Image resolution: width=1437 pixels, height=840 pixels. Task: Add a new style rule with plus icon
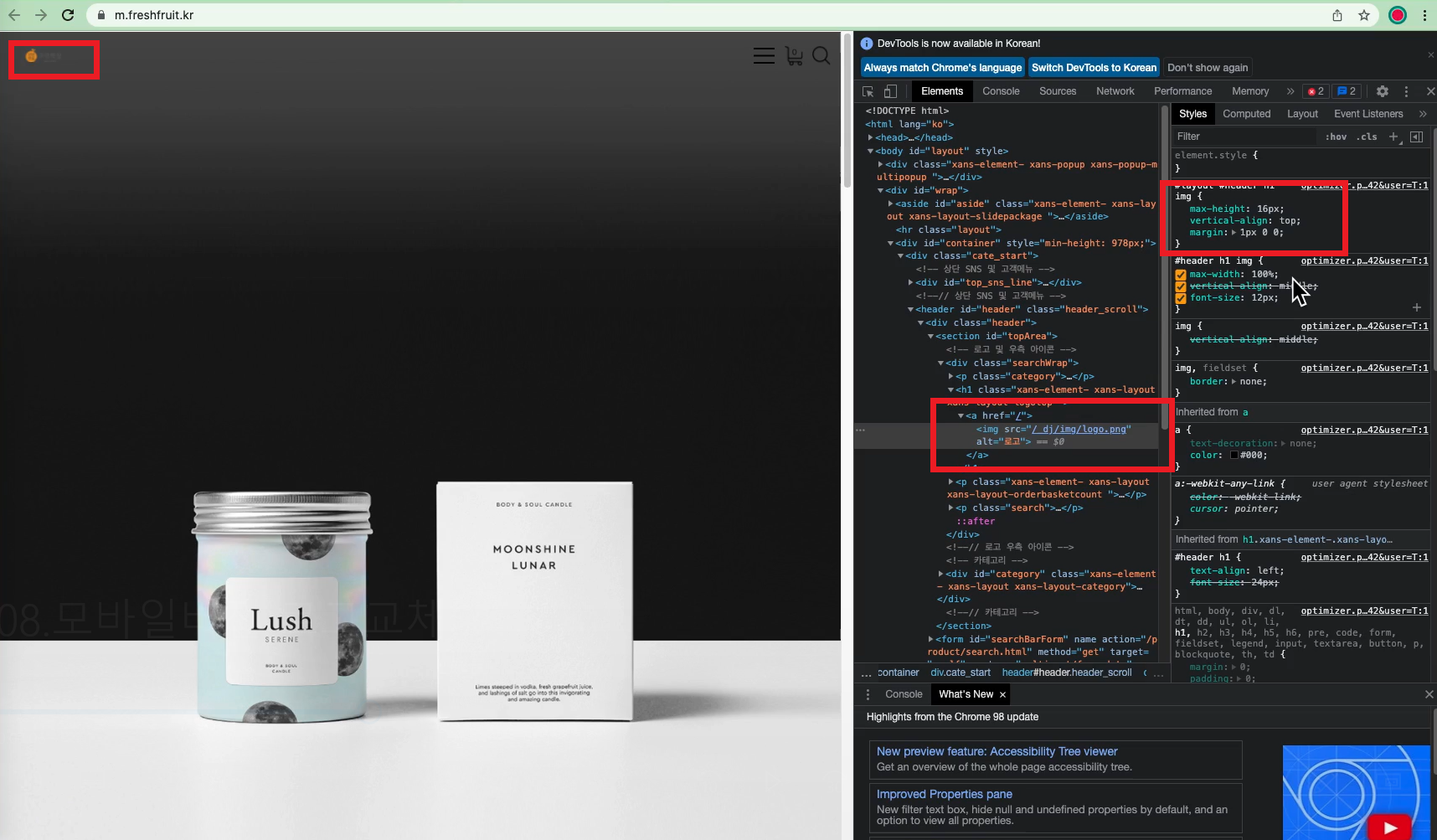pos(1394,137)
